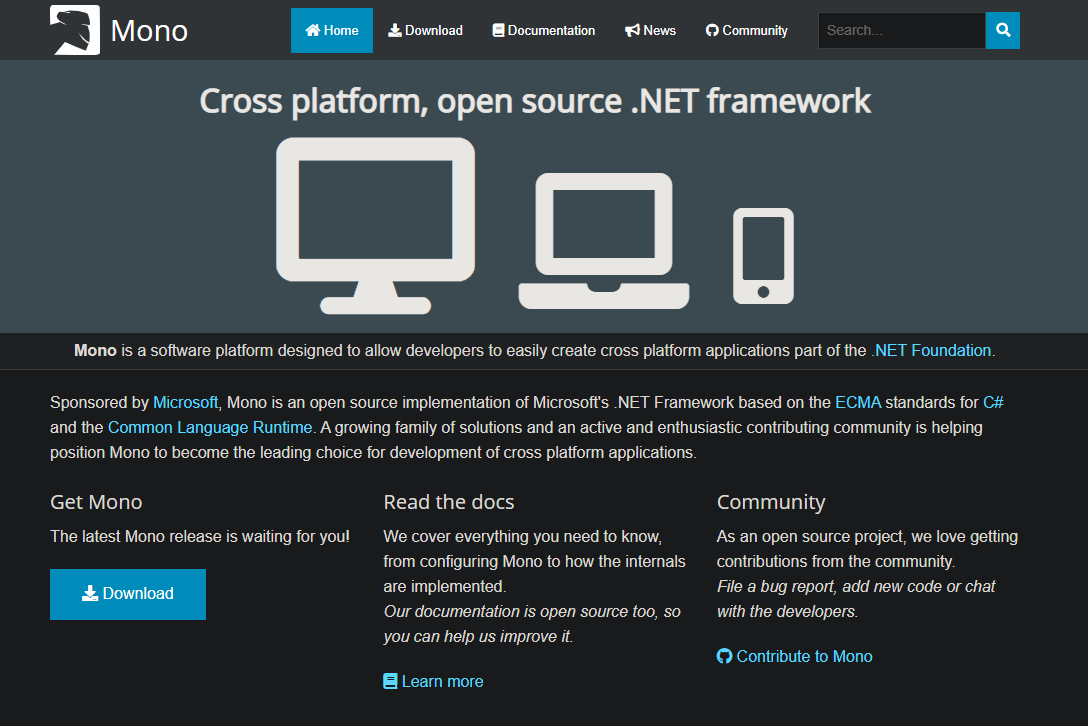Follow the .NET Foundation link
Viewport: 1088px width, 726px height.
(x=931, y=351)
